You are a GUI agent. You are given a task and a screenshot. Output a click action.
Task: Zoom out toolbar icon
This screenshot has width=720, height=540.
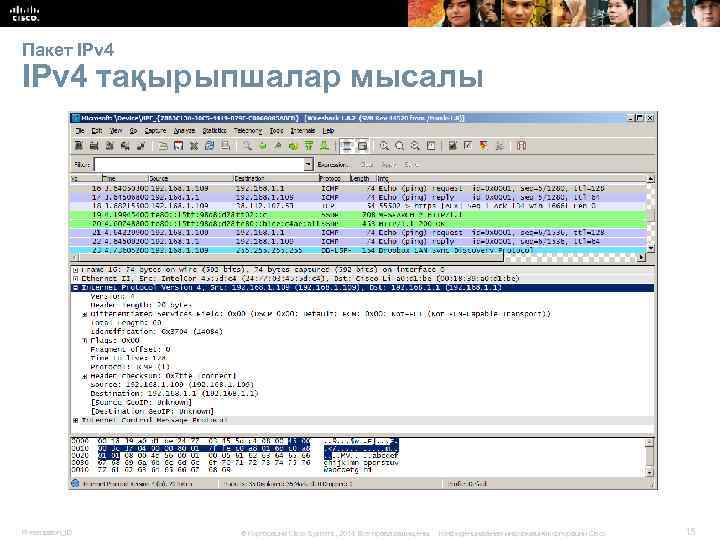pos(399,146)
